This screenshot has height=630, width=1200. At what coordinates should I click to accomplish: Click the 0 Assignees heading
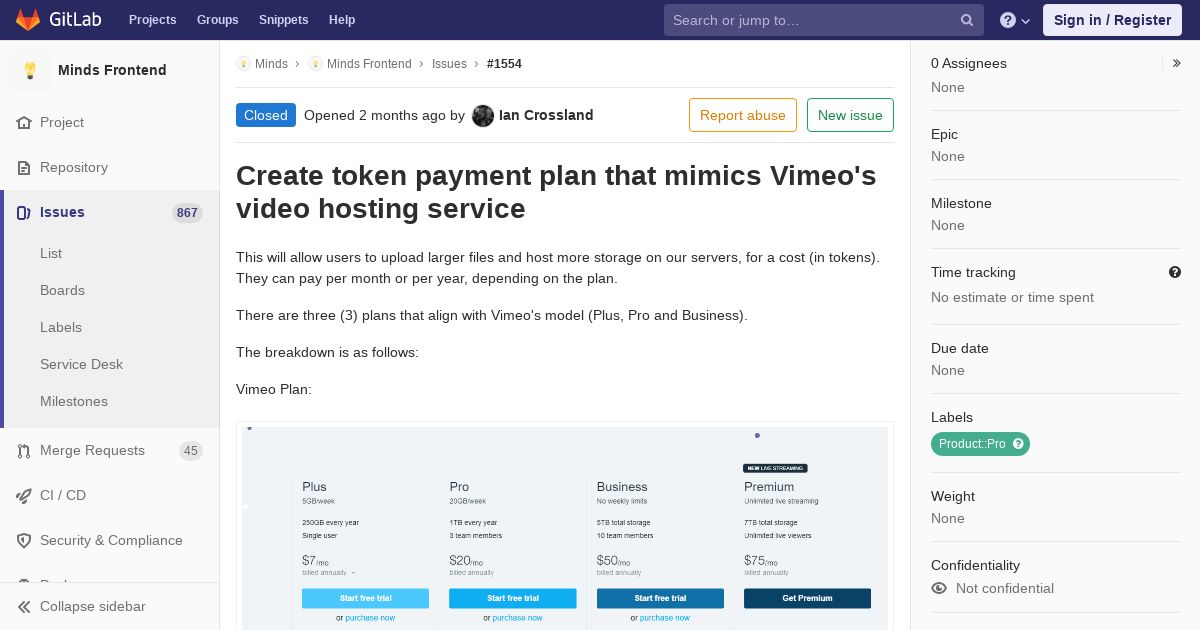point(969,63)
